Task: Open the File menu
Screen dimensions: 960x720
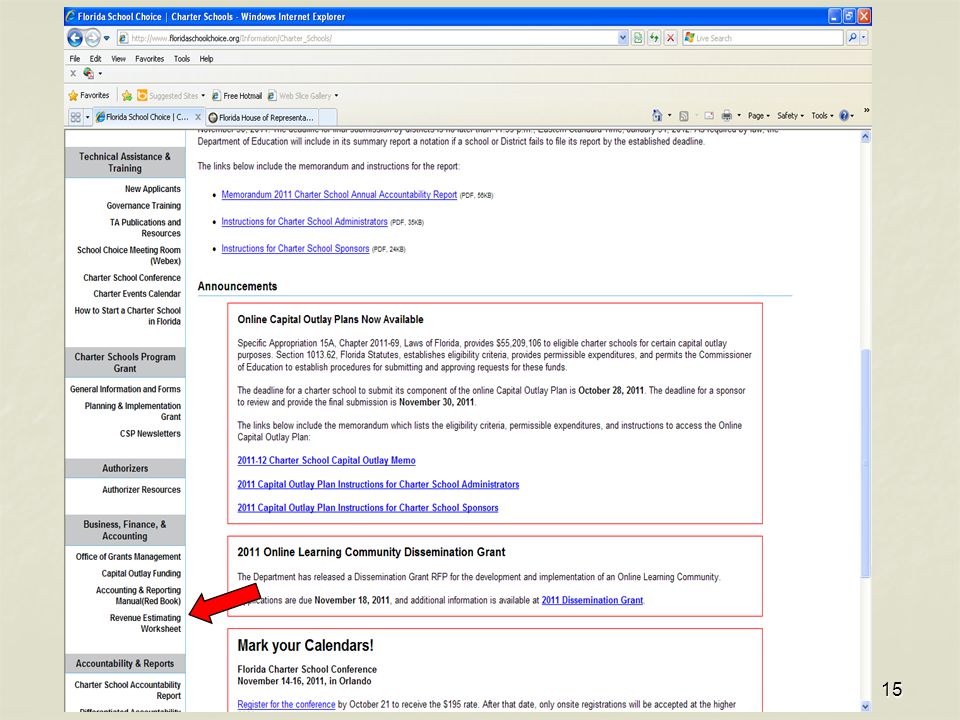Action: (75, 59)
